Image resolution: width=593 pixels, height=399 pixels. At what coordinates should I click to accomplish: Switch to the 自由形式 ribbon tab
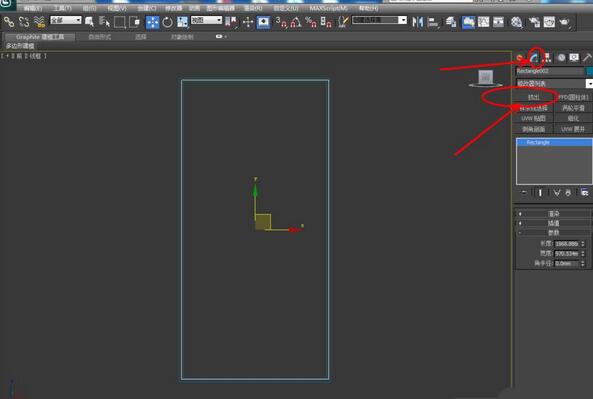click(x=100, y=37)
